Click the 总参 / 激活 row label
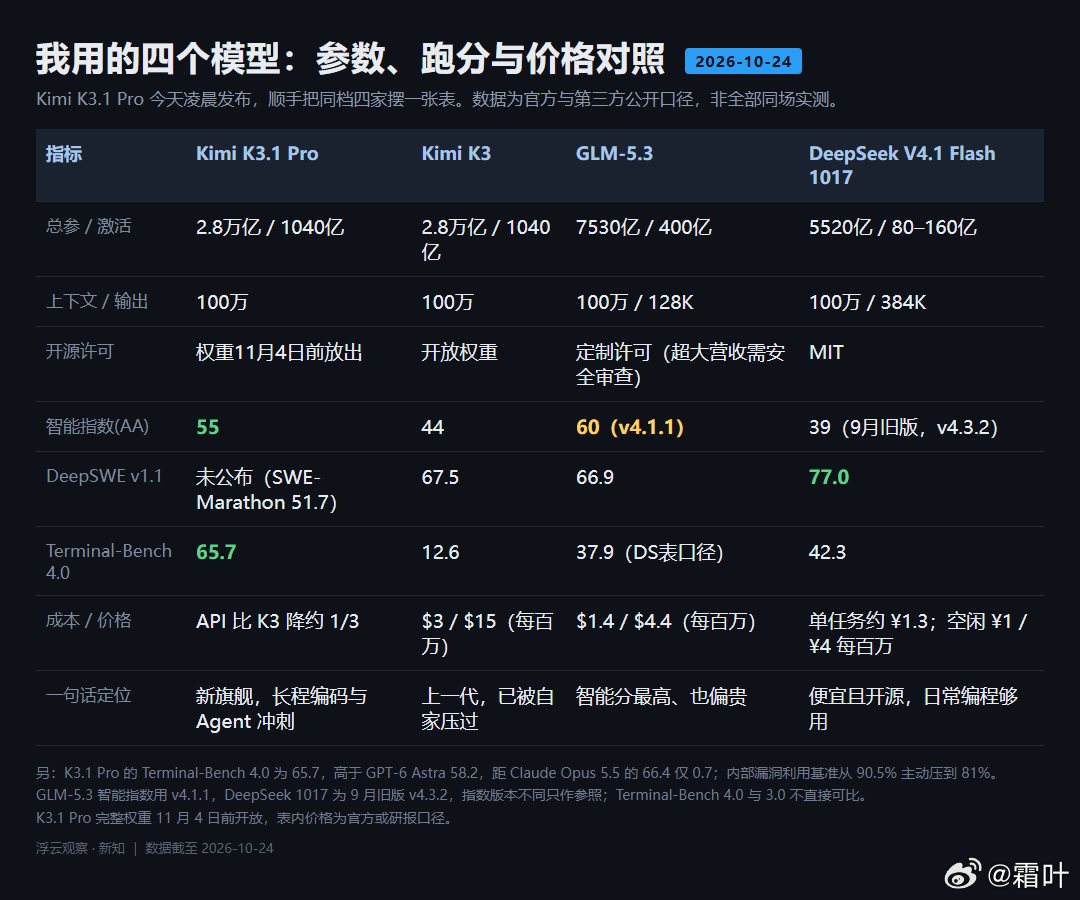 click(x=88, y=226)
